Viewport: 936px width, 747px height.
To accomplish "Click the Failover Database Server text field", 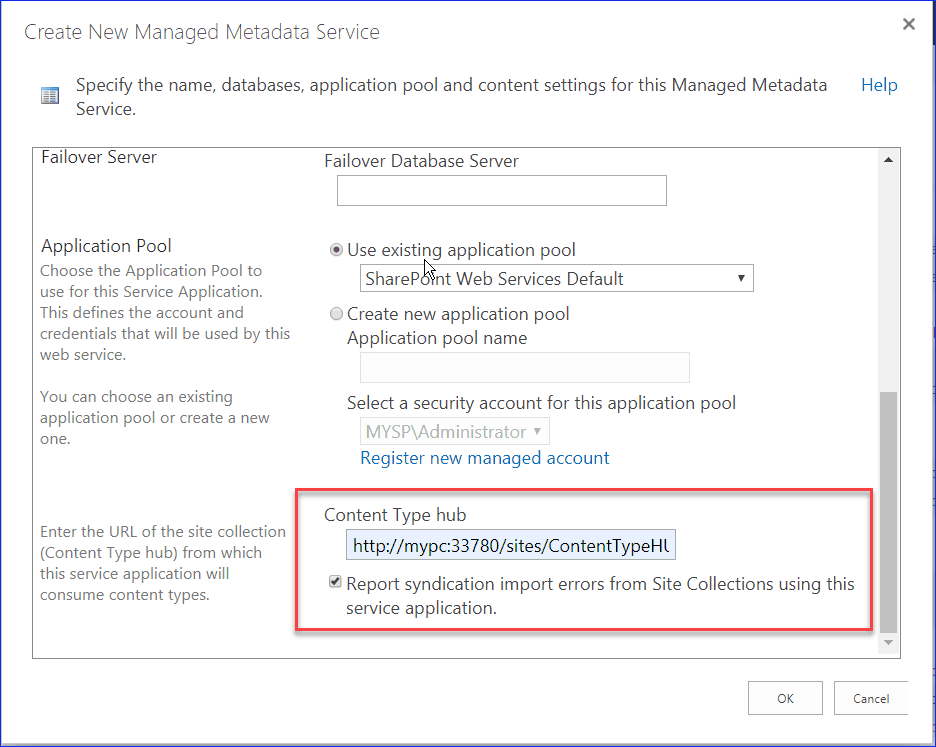I will 501,190.
